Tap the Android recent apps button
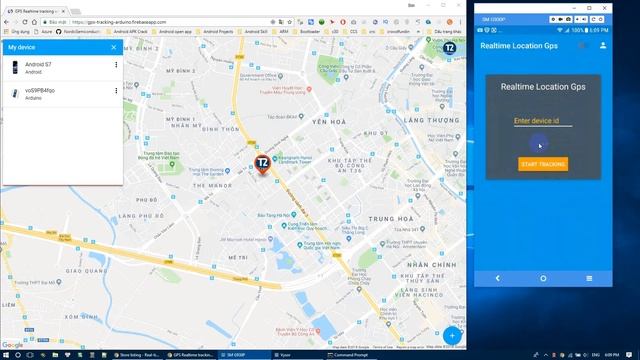This screenshot has height=360, width=640. coord(589,278)
